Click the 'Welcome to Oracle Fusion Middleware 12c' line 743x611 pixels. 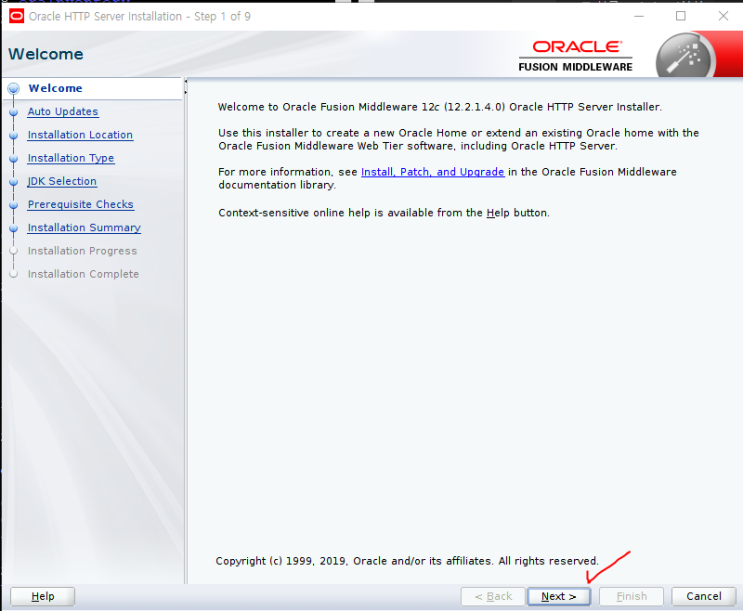[440, 107]
